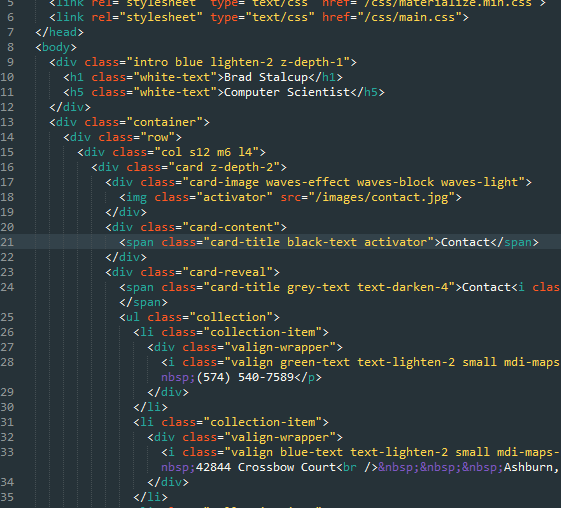561x508 pixels.
Task: Click "valign-wrapper" class on line 32
Action: [280, 438]
